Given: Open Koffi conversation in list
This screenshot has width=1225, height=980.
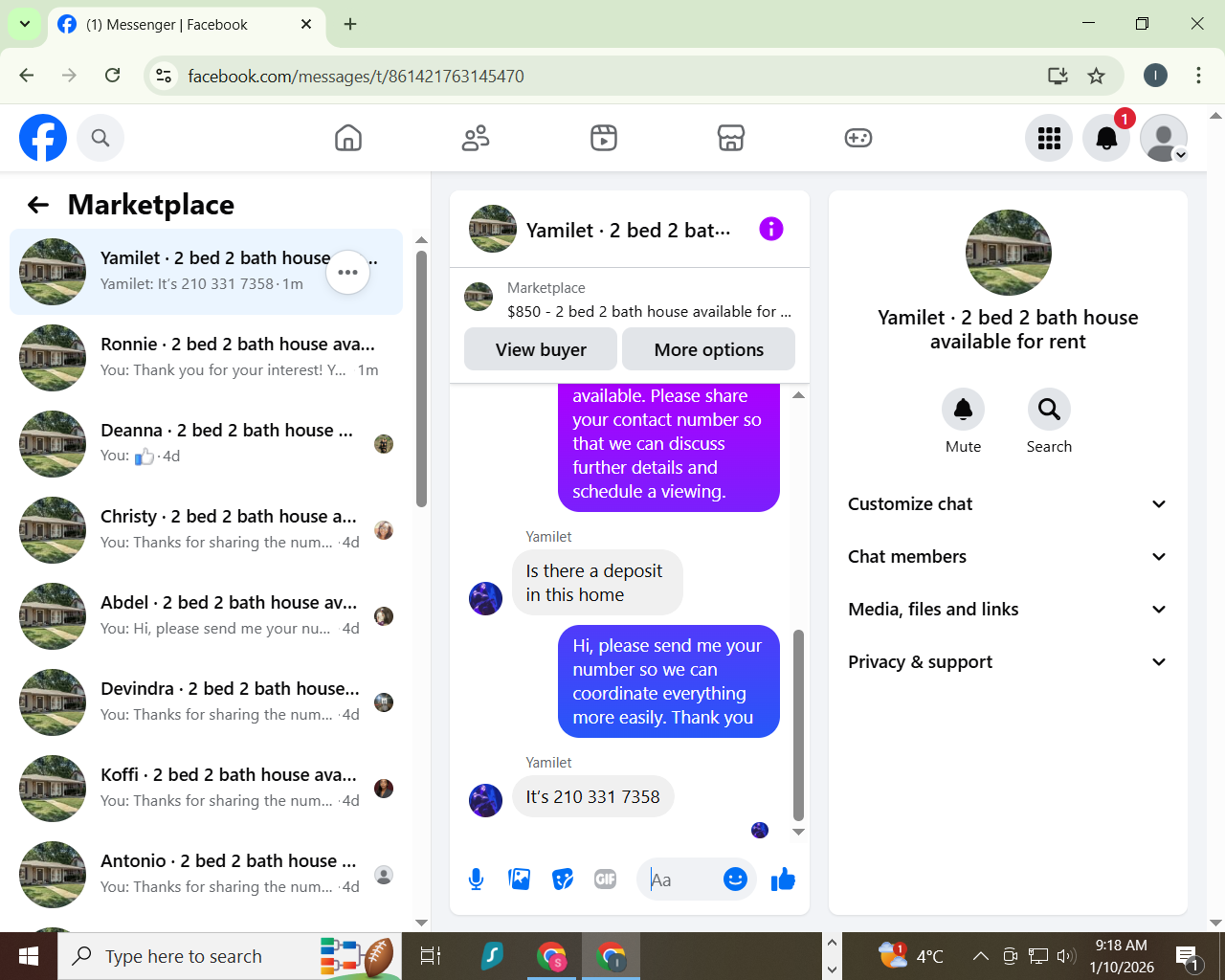Looking at the screenshot, I should click(x=206, y=789).
